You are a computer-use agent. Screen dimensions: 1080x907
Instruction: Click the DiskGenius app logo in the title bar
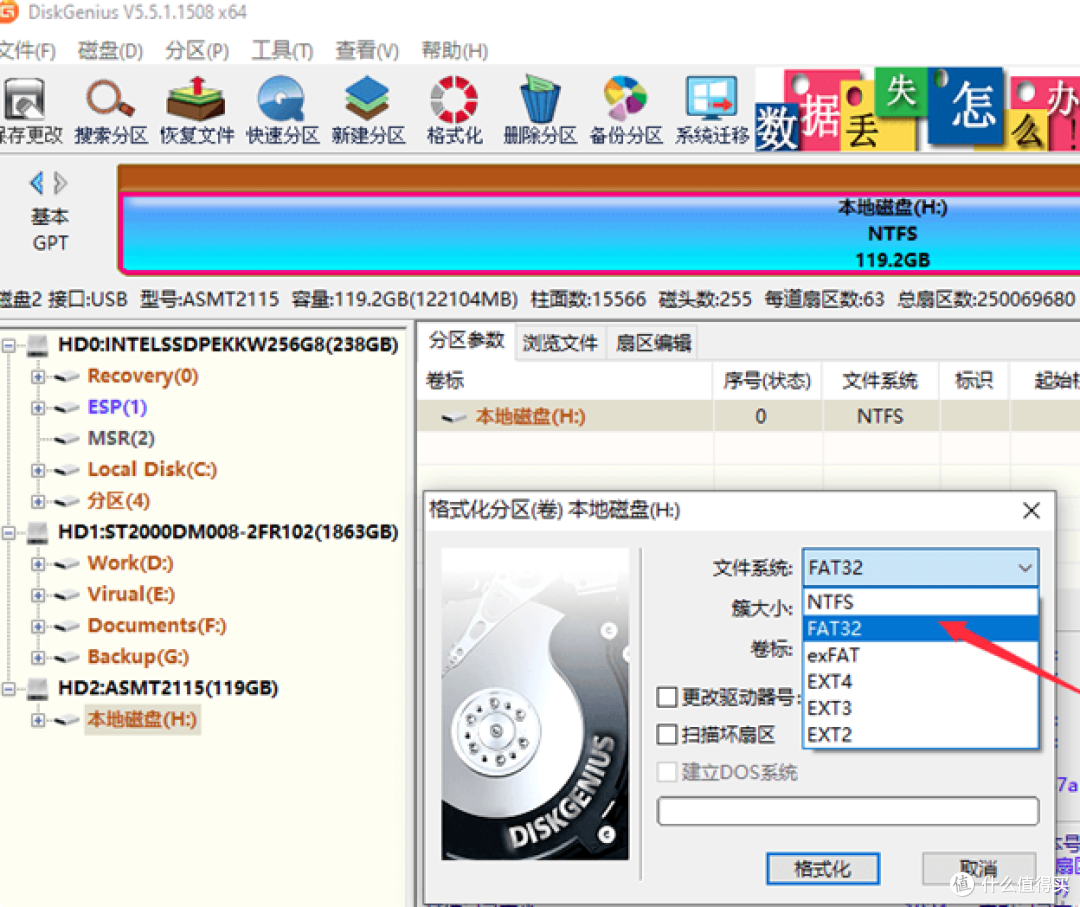pyautogui.click(x=8, y=12)
